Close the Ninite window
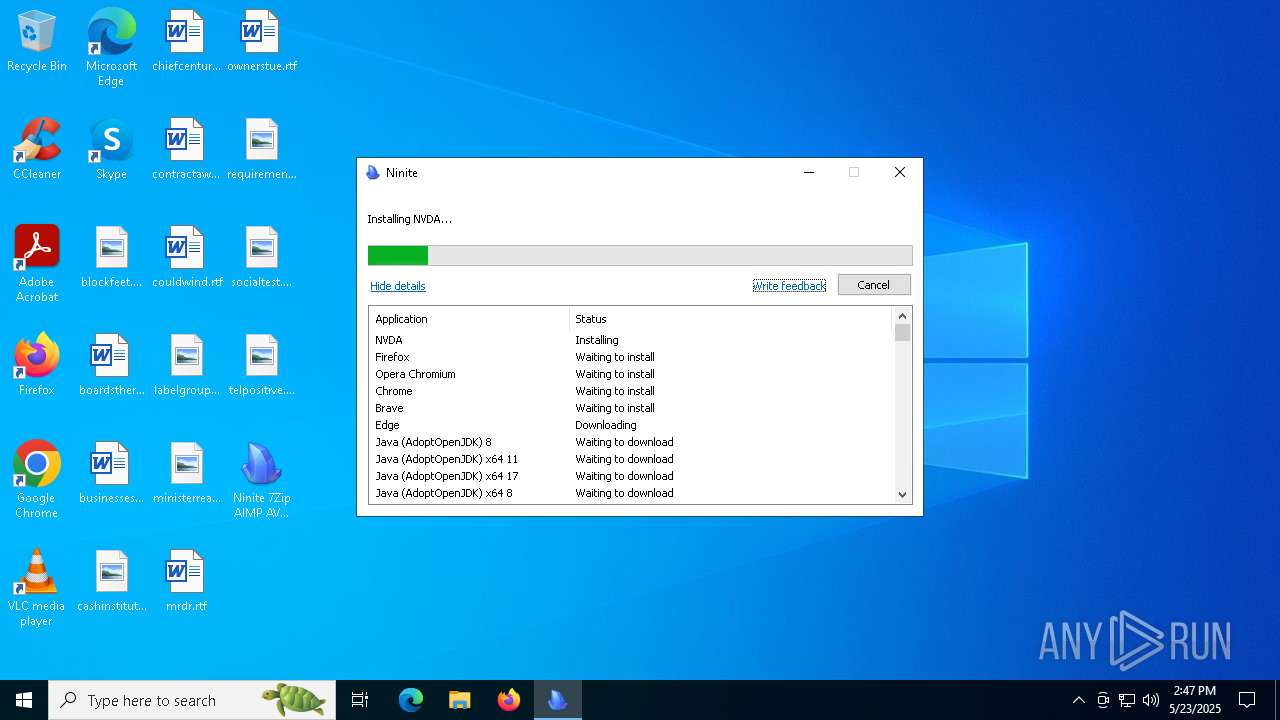The height and width of the screenshot is (720, 1280). (899, 173)
